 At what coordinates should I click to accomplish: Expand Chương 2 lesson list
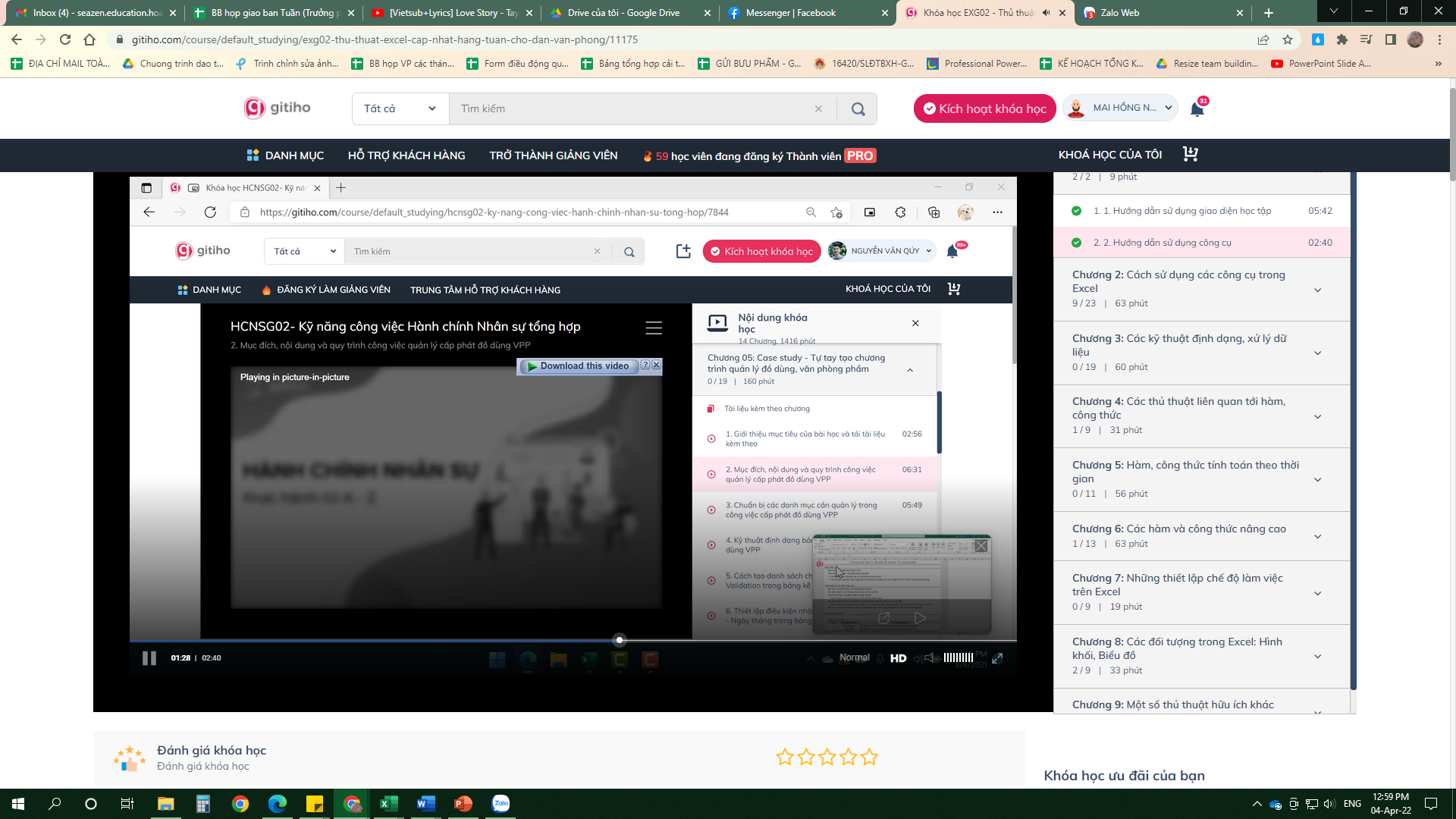[x=1317, y=290]
